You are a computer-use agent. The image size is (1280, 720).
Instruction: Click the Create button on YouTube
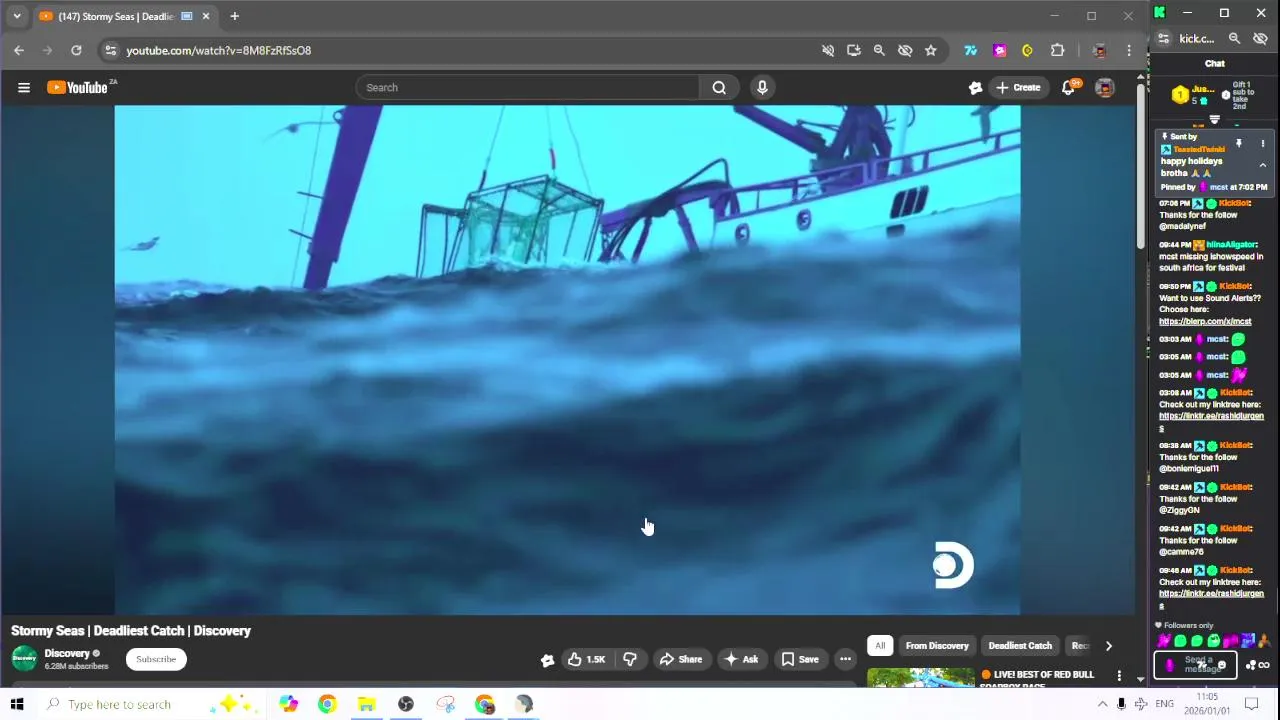[x=1017, y=88]
